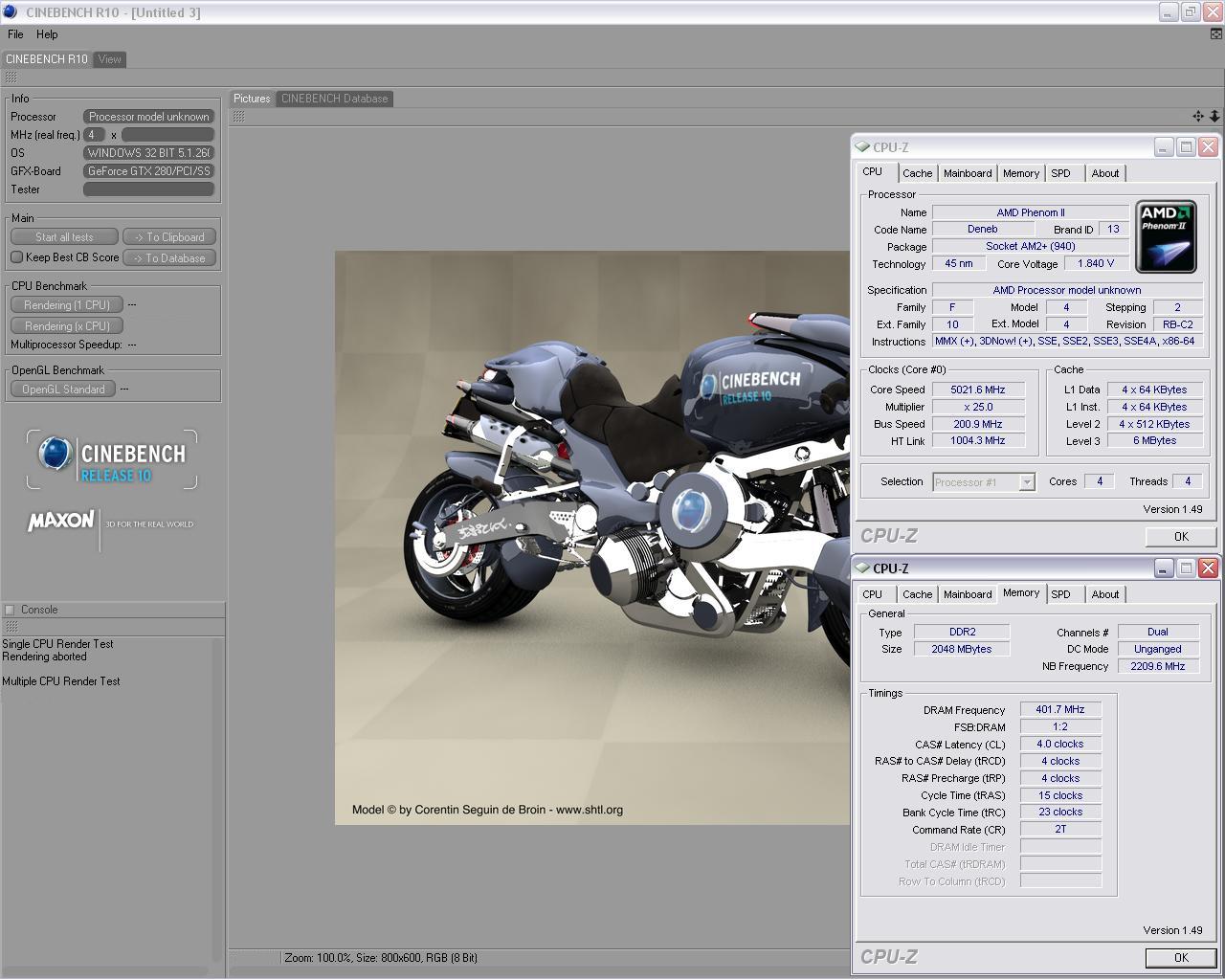Toggle the Console panel checkbox
The image size is (1225, 980).
10,610
